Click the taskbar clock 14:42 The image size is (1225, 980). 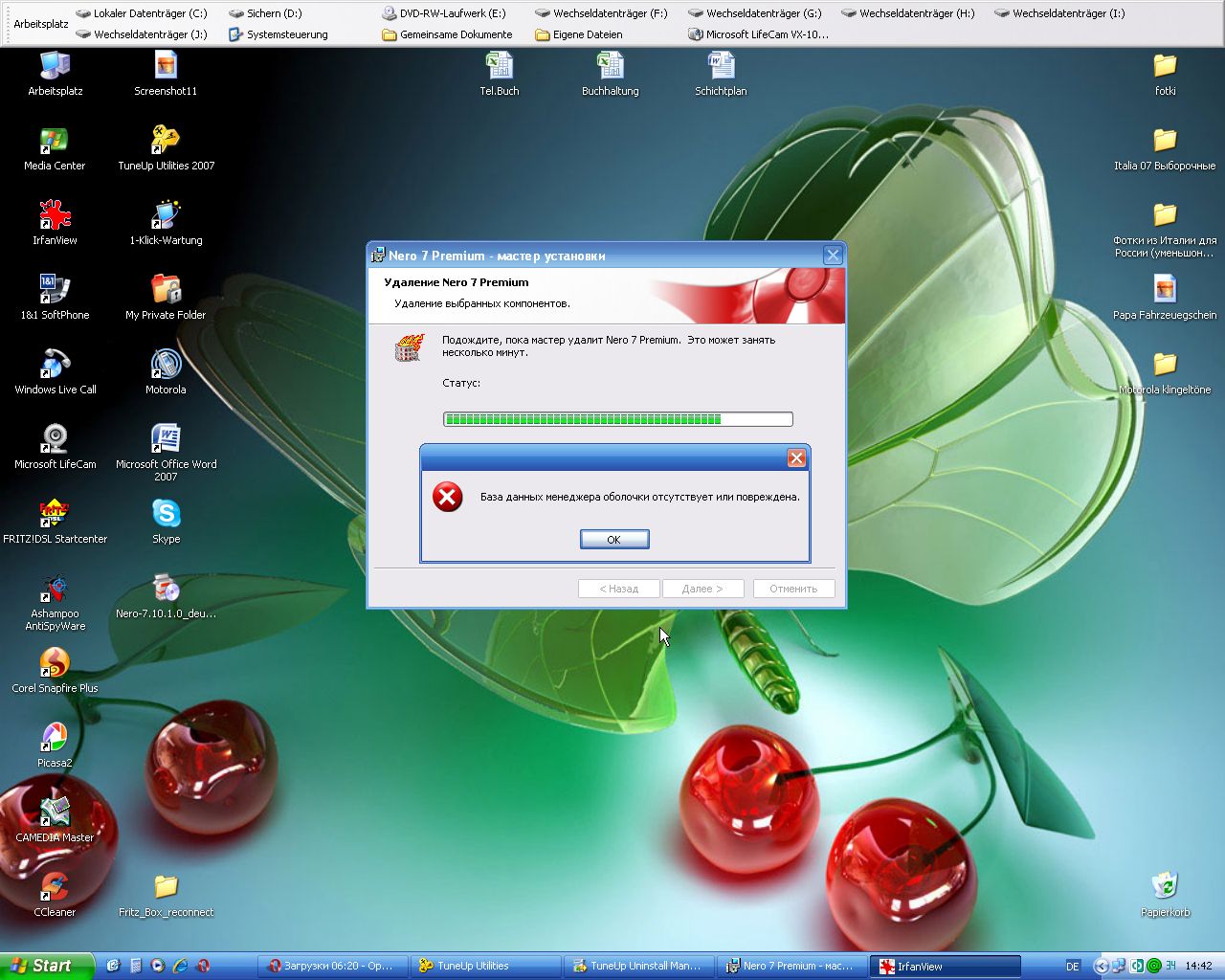point(1198,967)
